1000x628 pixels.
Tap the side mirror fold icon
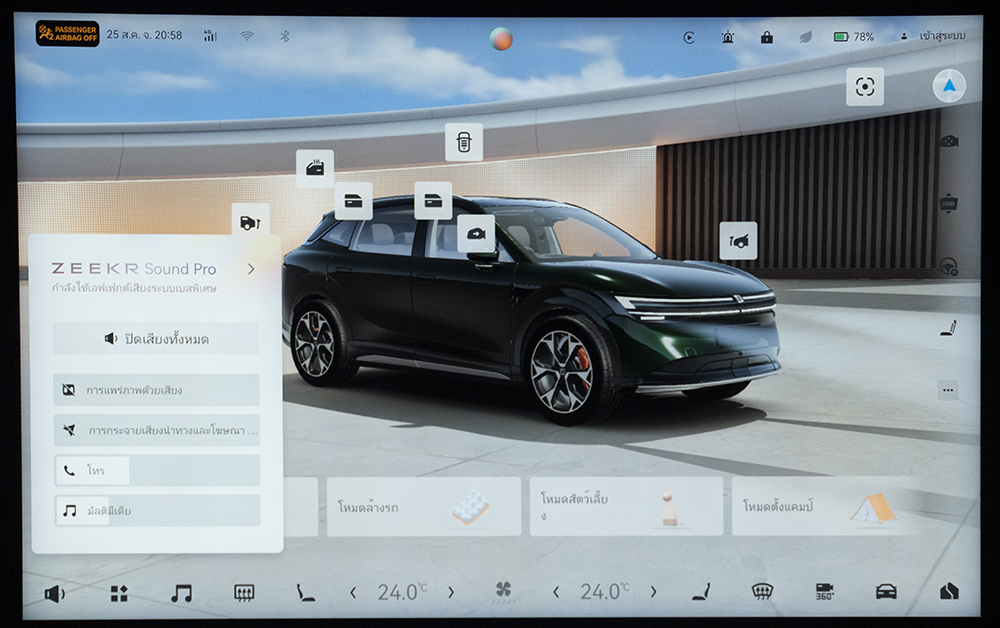pos(476,233)
